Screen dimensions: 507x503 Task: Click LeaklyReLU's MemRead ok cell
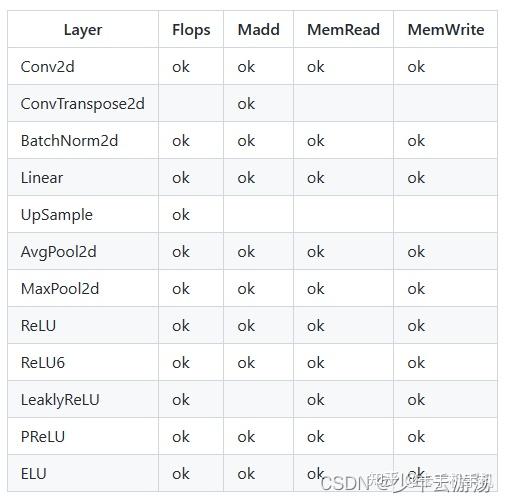click(x=316, y=400)
